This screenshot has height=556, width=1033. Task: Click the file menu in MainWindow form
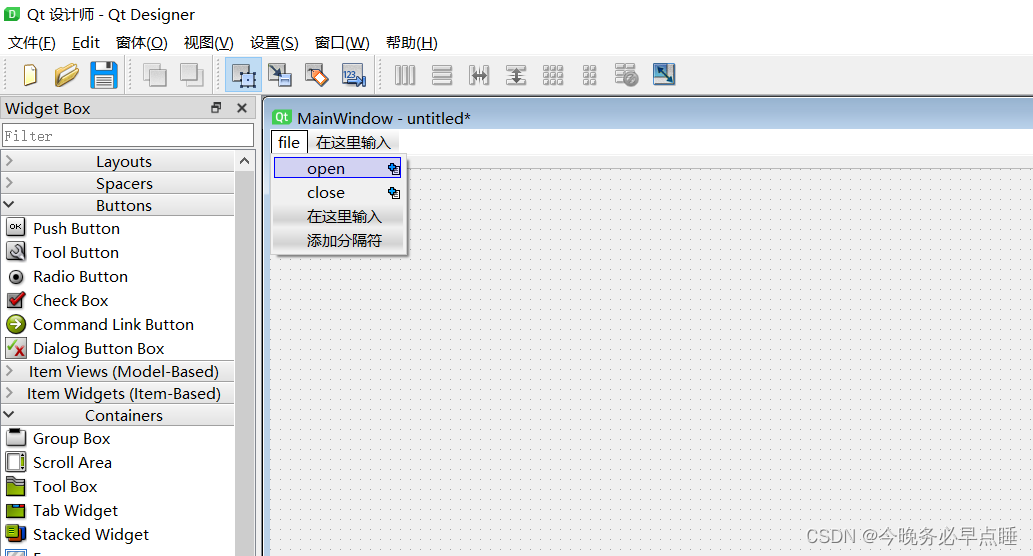[x=289, y=142]
